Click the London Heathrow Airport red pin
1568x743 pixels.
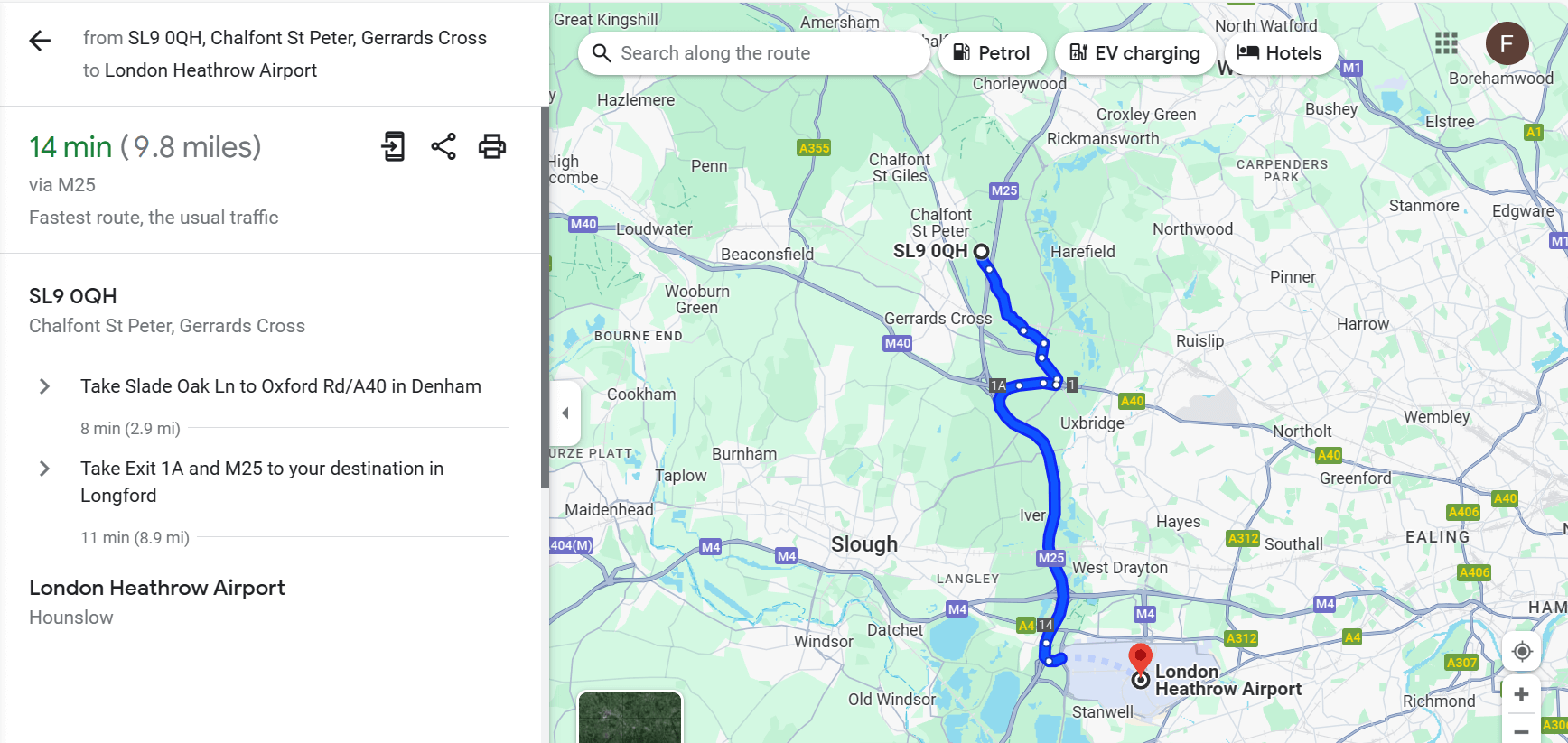coord(1141,657)
